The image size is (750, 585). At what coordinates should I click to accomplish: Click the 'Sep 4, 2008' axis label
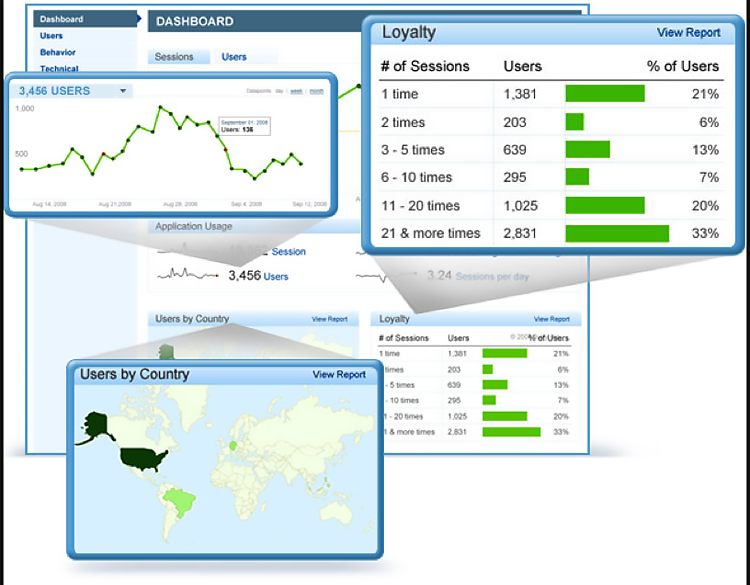tap(246, 204)
